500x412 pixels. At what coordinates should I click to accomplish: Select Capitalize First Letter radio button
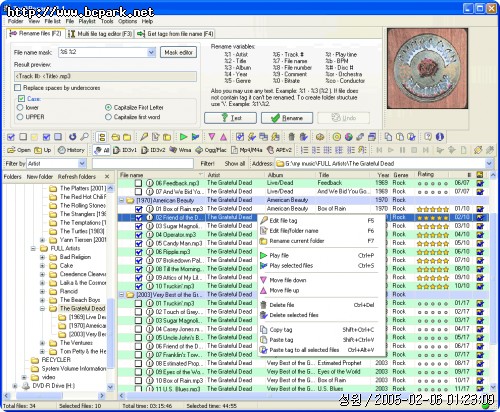pyautogui.click(x=108, y=108)
